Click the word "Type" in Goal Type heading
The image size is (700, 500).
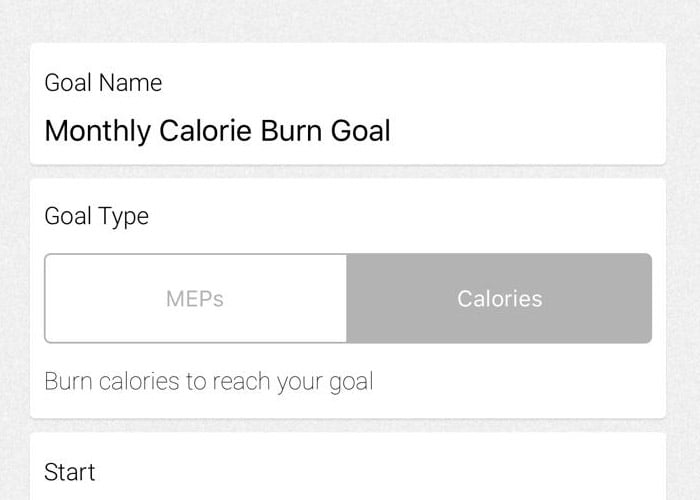(123, 216)
